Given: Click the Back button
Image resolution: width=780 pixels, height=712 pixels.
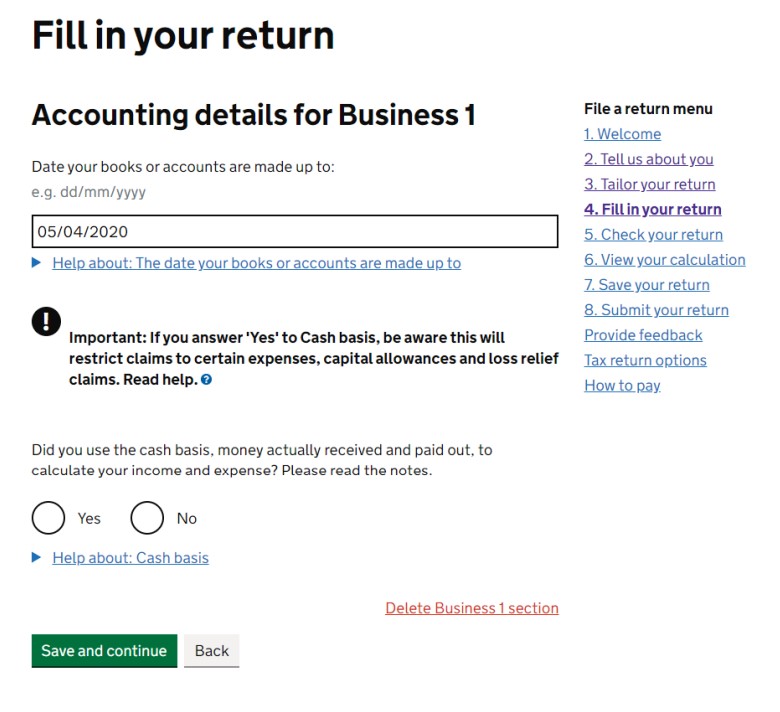Looking at the screenshot, I should 212,651.
